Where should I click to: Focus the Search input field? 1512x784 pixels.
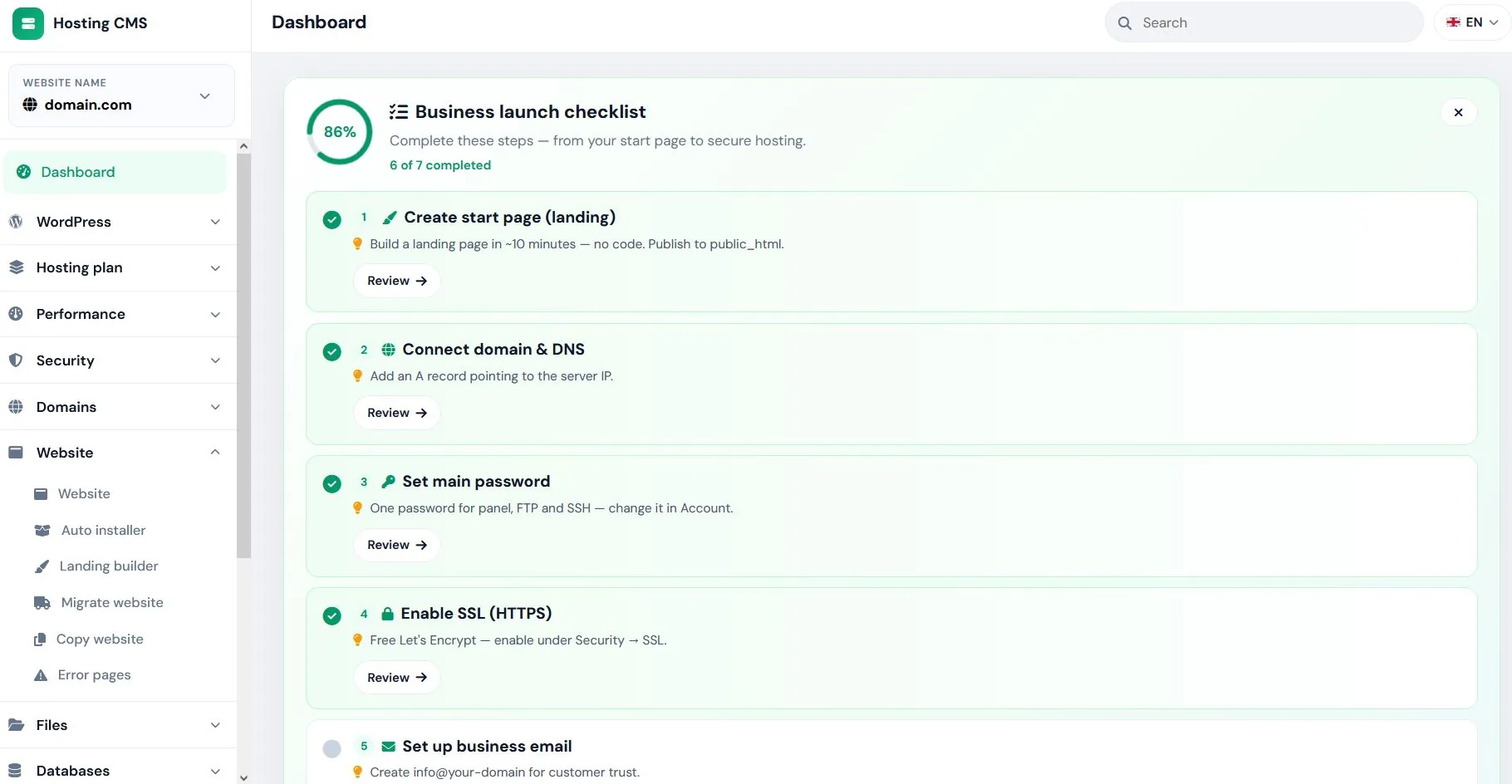click(1264, 22)
